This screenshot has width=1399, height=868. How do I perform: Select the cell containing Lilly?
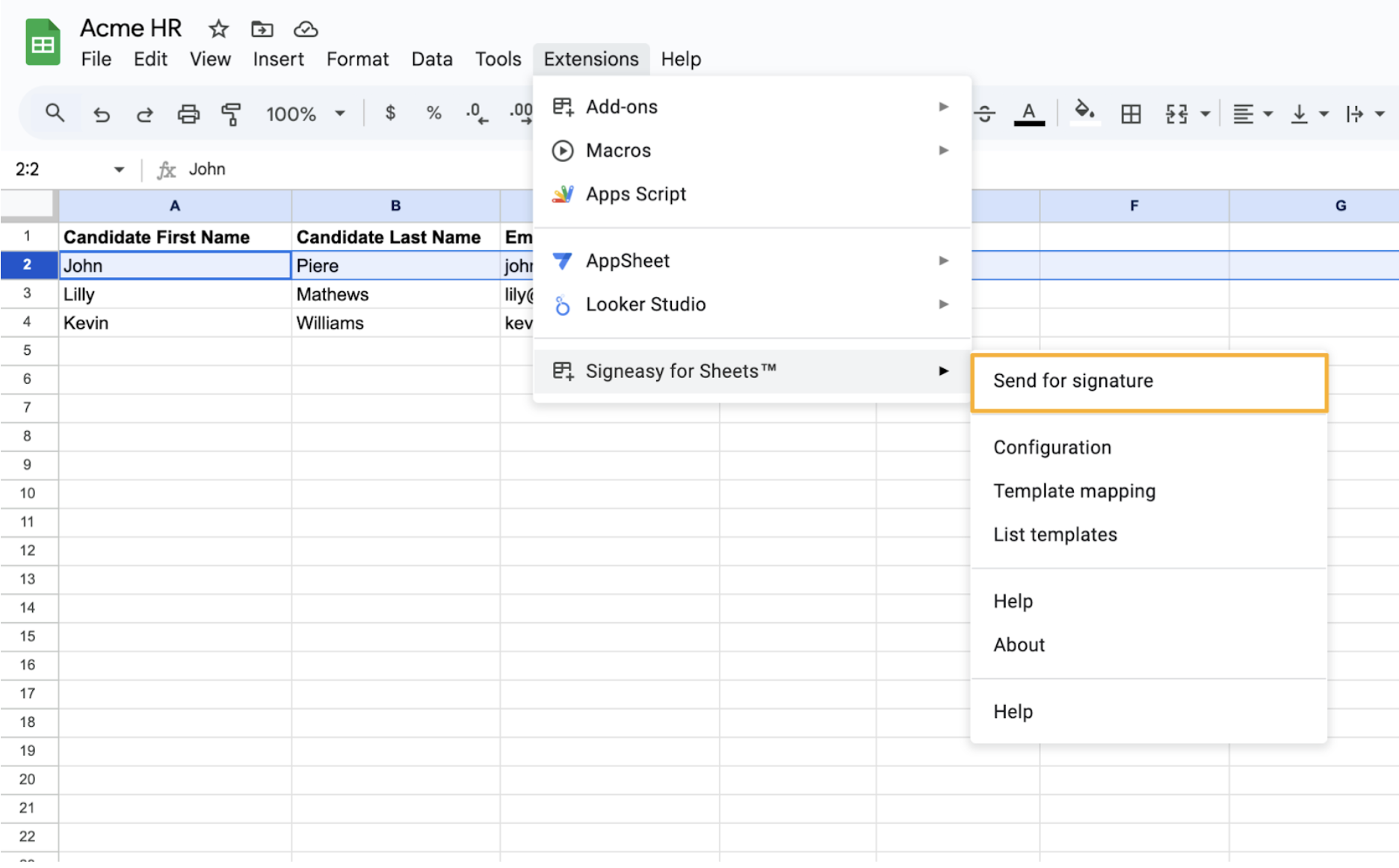coord(175,294)
